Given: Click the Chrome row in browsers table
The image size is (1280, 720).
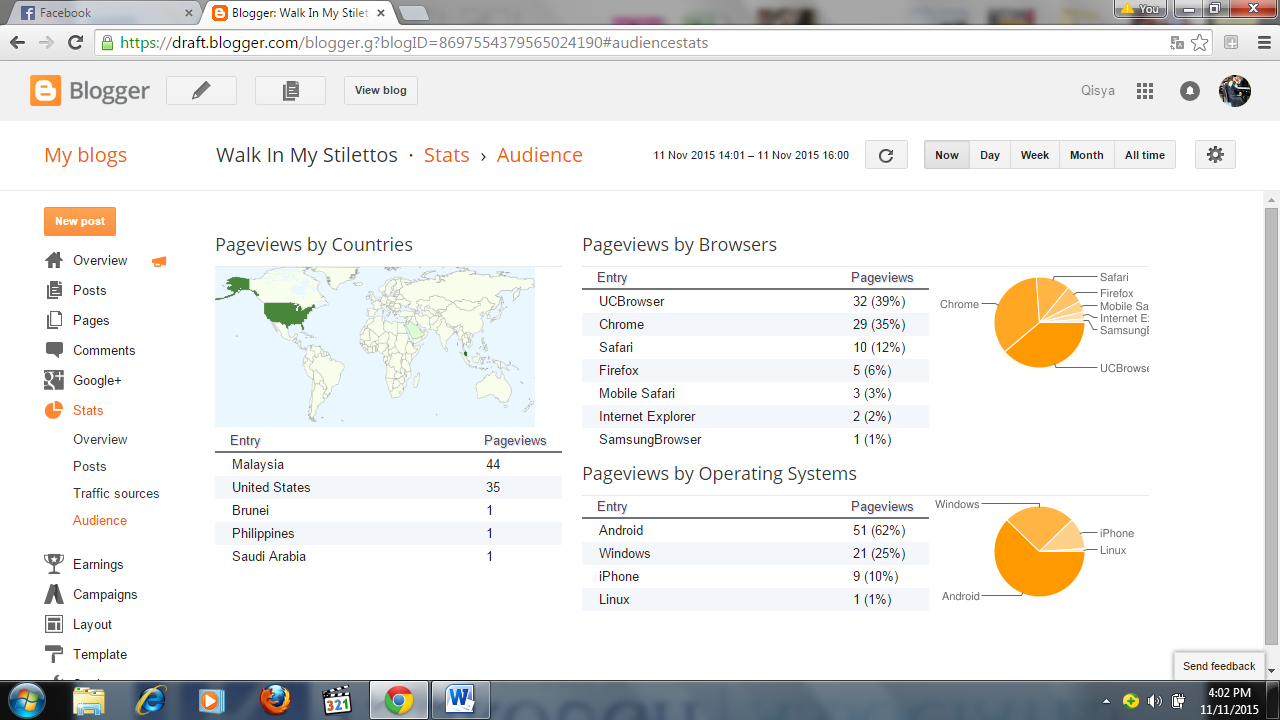Looking at the screenshot, I should [x=755, y=324].
